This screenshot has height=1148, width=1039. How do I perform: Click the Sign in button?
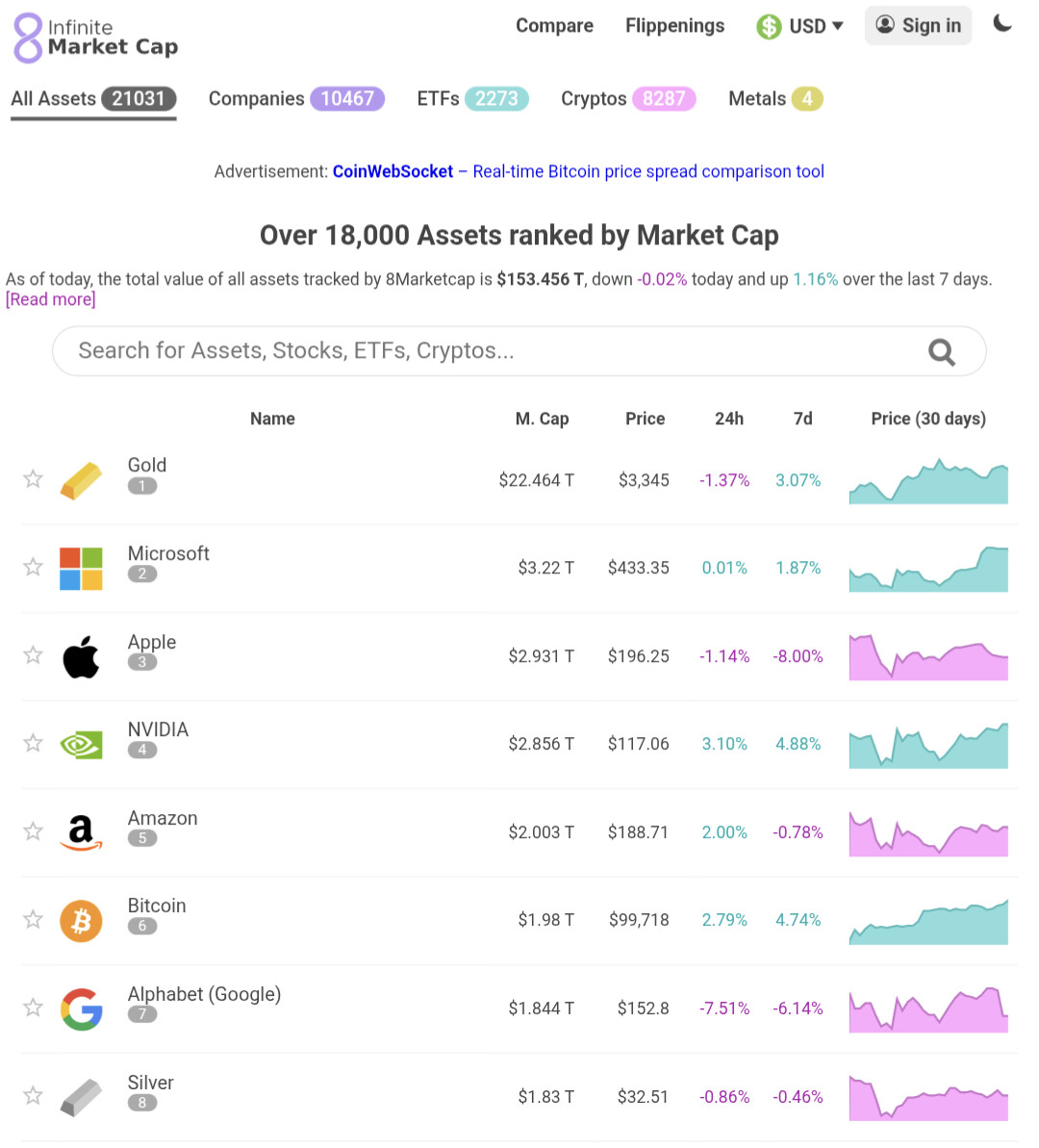tap(918, 26)
